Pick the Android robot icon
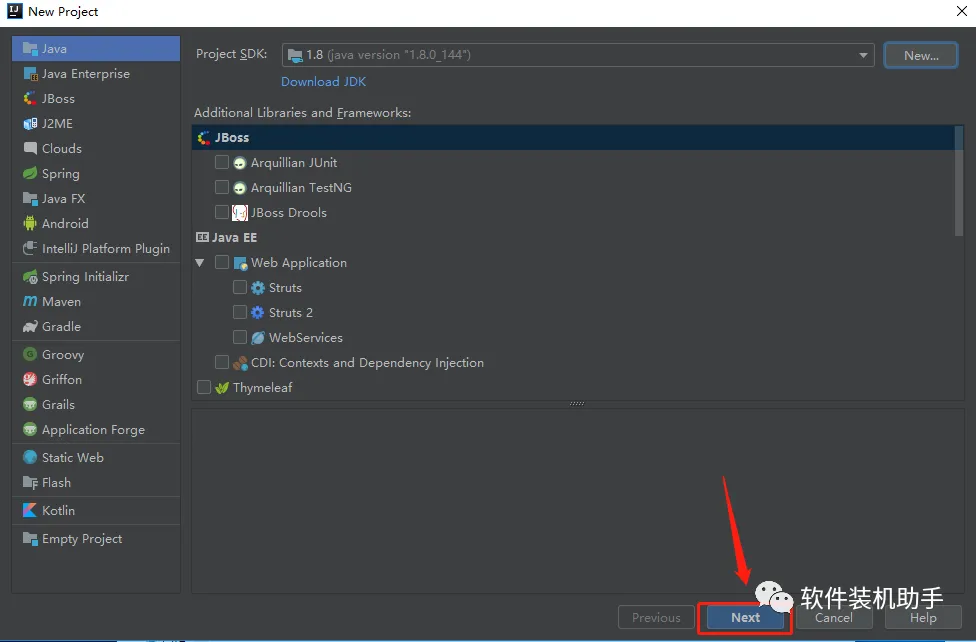Screen dimensions: 976x642 tap(30, 223)
